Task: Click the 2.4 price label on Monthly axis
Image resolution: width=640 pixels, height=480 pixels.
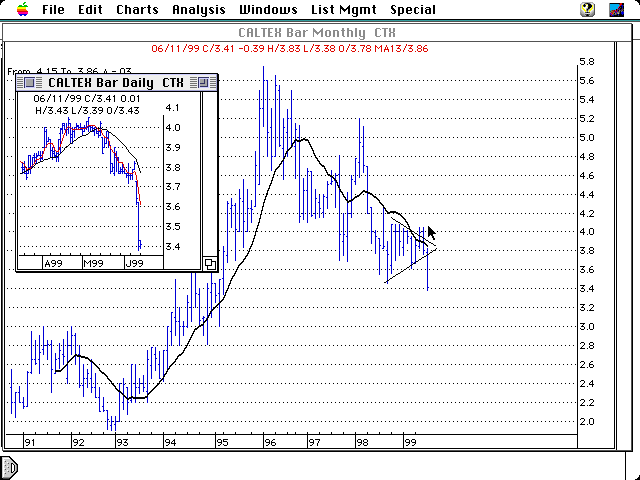Action: coord(587,384)
